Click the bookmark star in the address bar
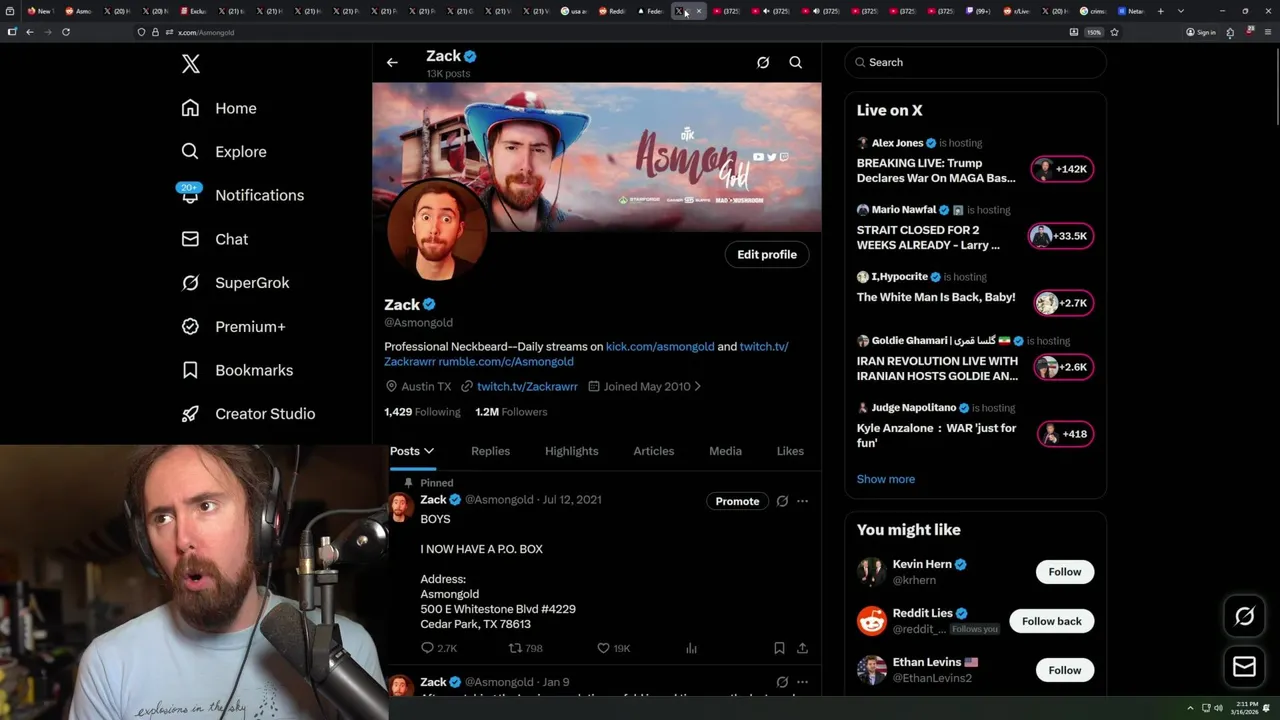This screenshot has width=1280, height=720. [1114, 32]
